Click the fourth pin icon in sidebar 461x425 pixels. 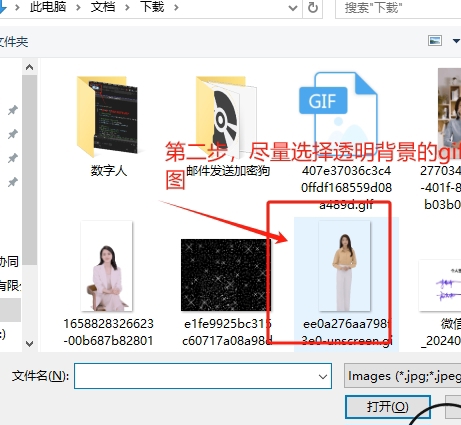[13, 182]
